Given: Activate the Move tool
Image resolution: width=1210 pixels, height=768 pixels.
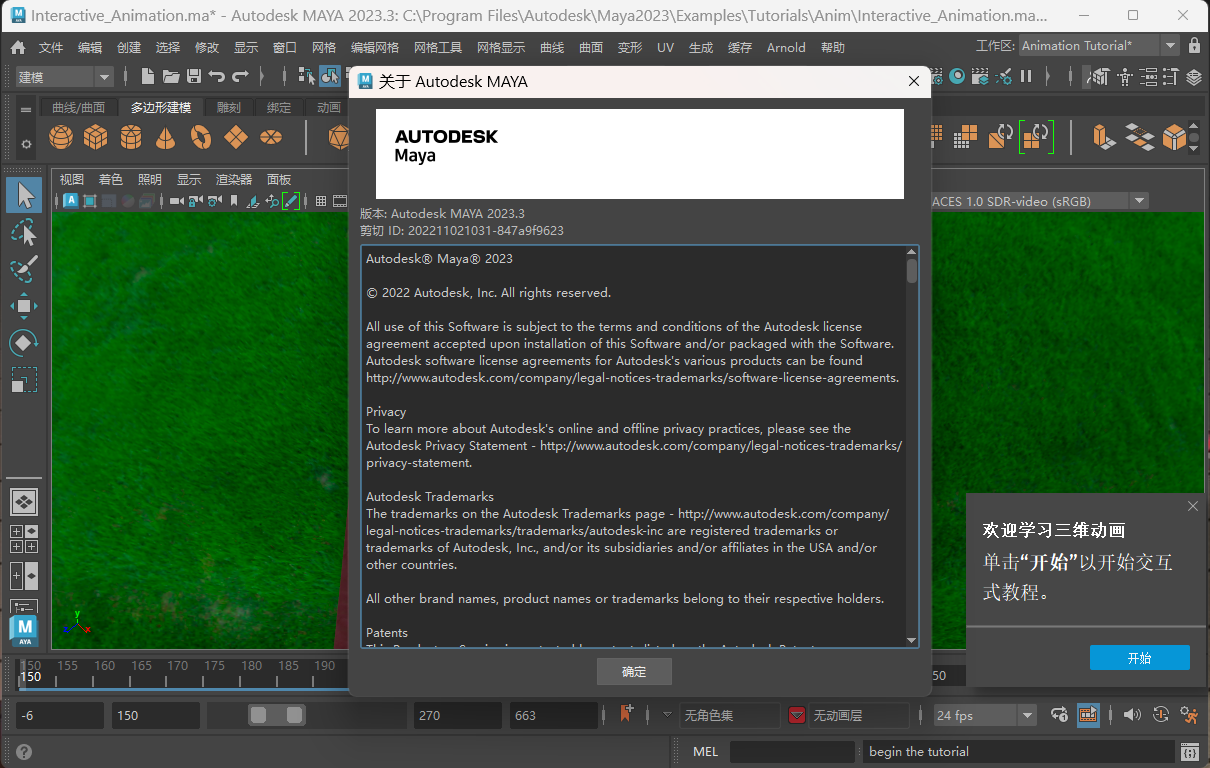Looking at the screenshot, I should point(24,306).
